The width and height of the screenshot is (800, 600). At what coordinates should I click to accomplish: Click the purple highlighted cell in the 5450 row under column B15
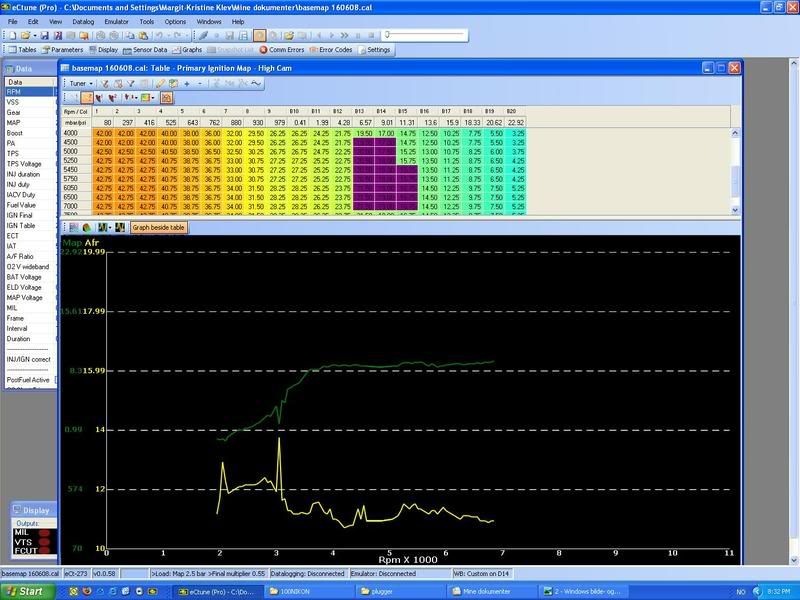point(407,169)
